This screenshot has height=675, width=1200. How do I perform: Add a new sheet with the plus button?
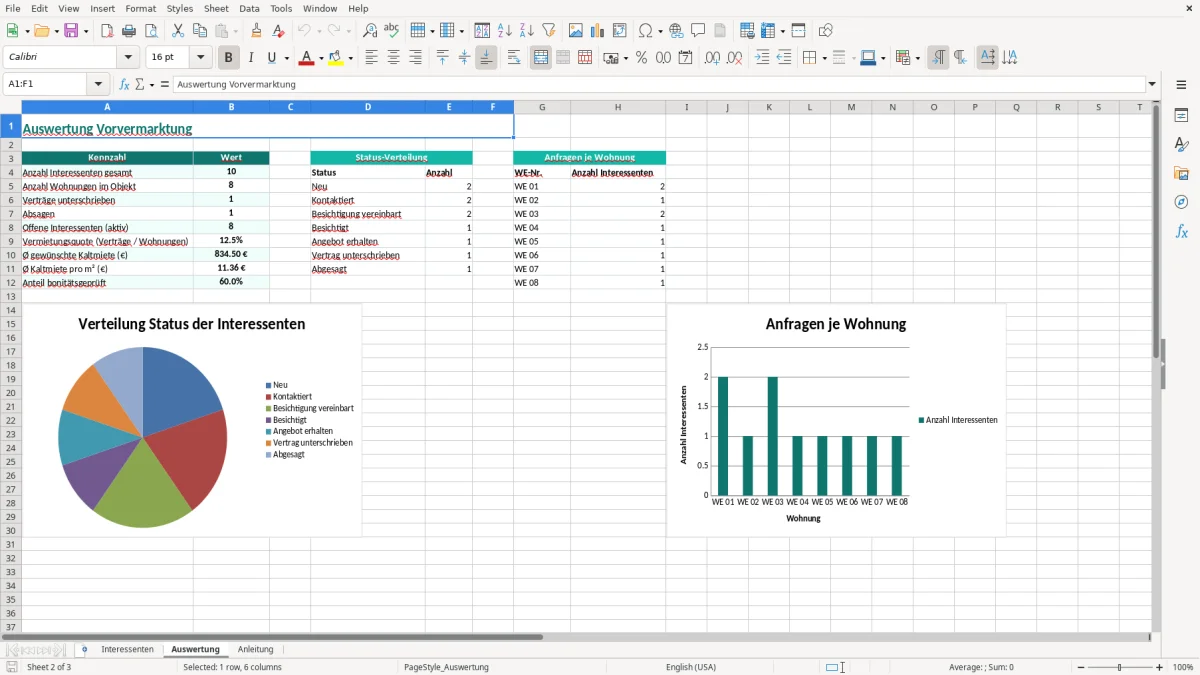click(84, 649)
